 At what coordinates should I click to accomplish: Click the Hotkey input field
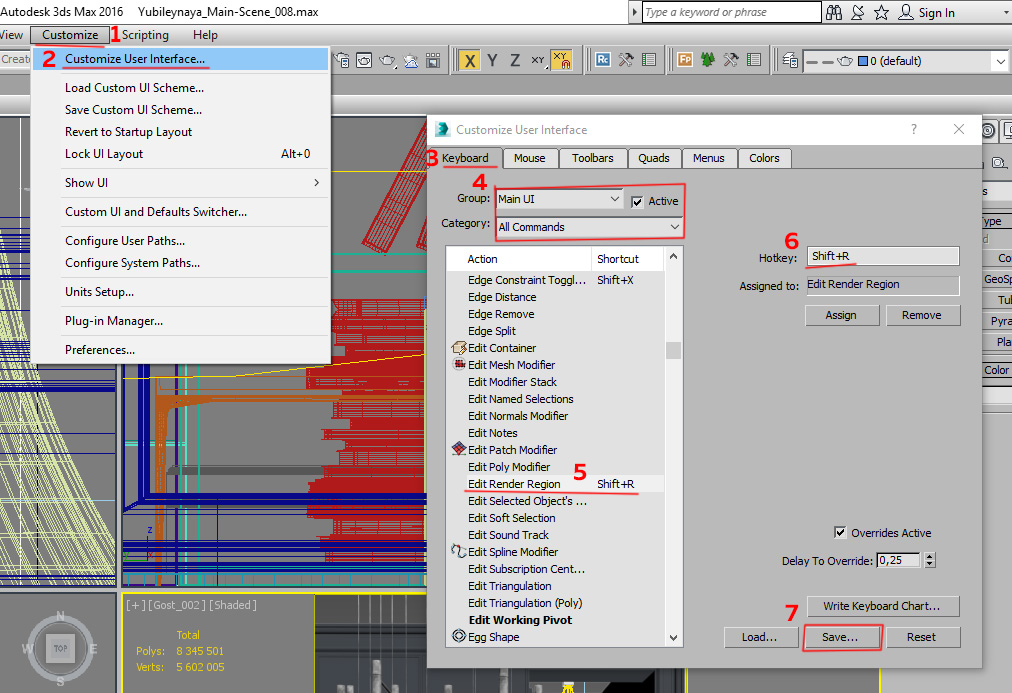[x=882, y=256]
